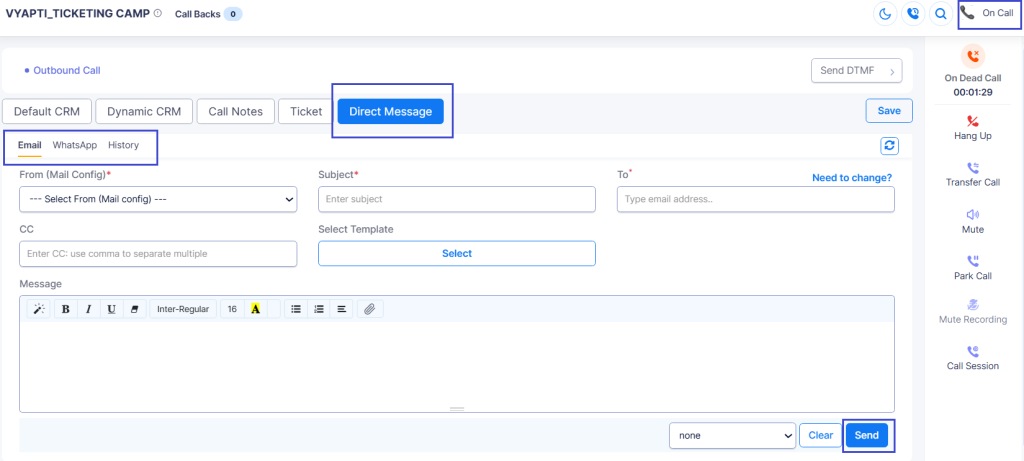This screenshot has width=1024, height=461.
Task: Click the On Call status indicator
Action: (x=989, y=13)
